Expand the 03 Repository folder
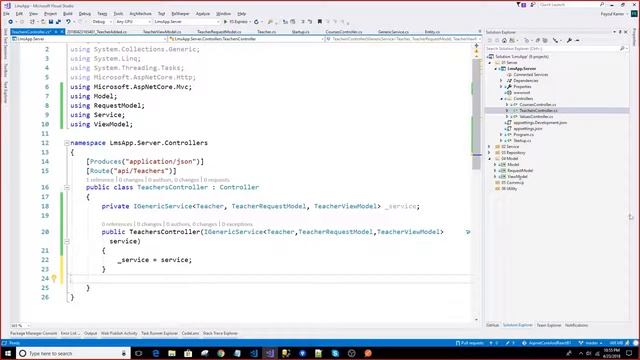This screenshot has height=360, width=640. coord(489,153)
